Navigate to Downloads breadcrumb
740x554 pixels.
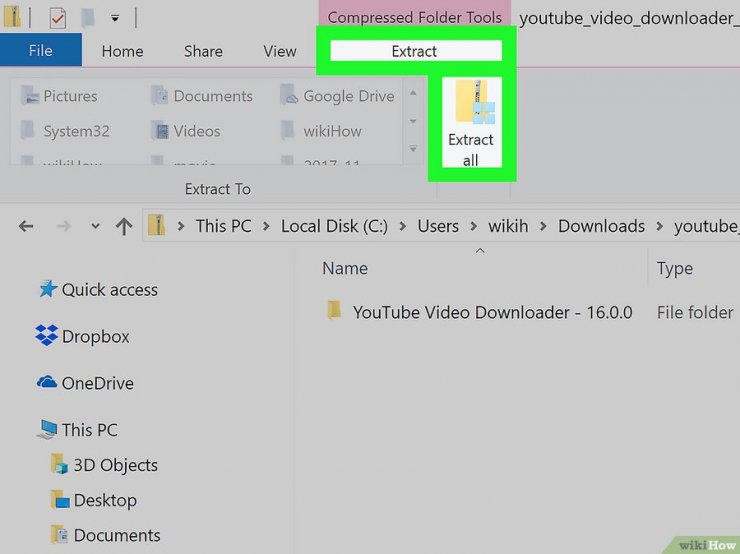(x=601, y=226)
